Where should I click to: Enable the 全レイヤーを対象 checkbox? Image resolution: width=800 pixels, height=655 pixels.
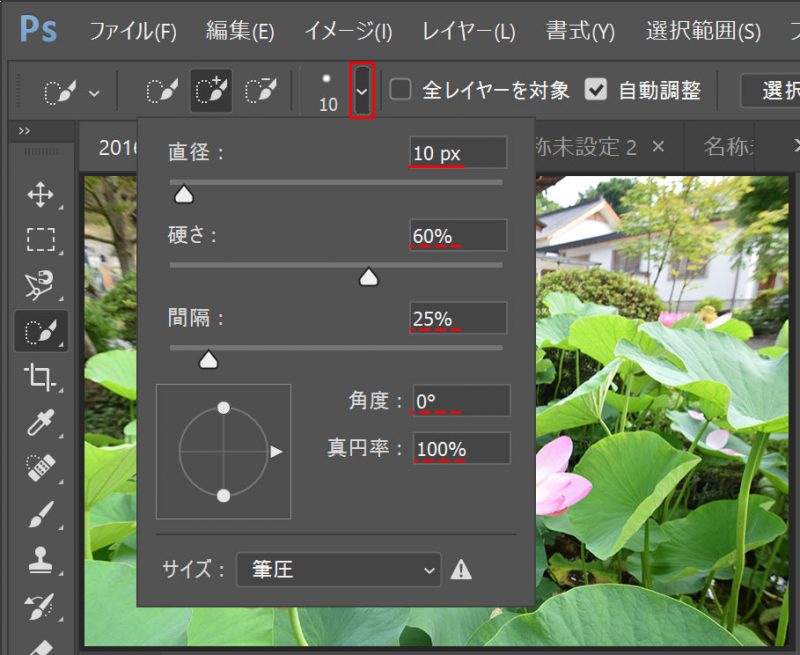400,90
